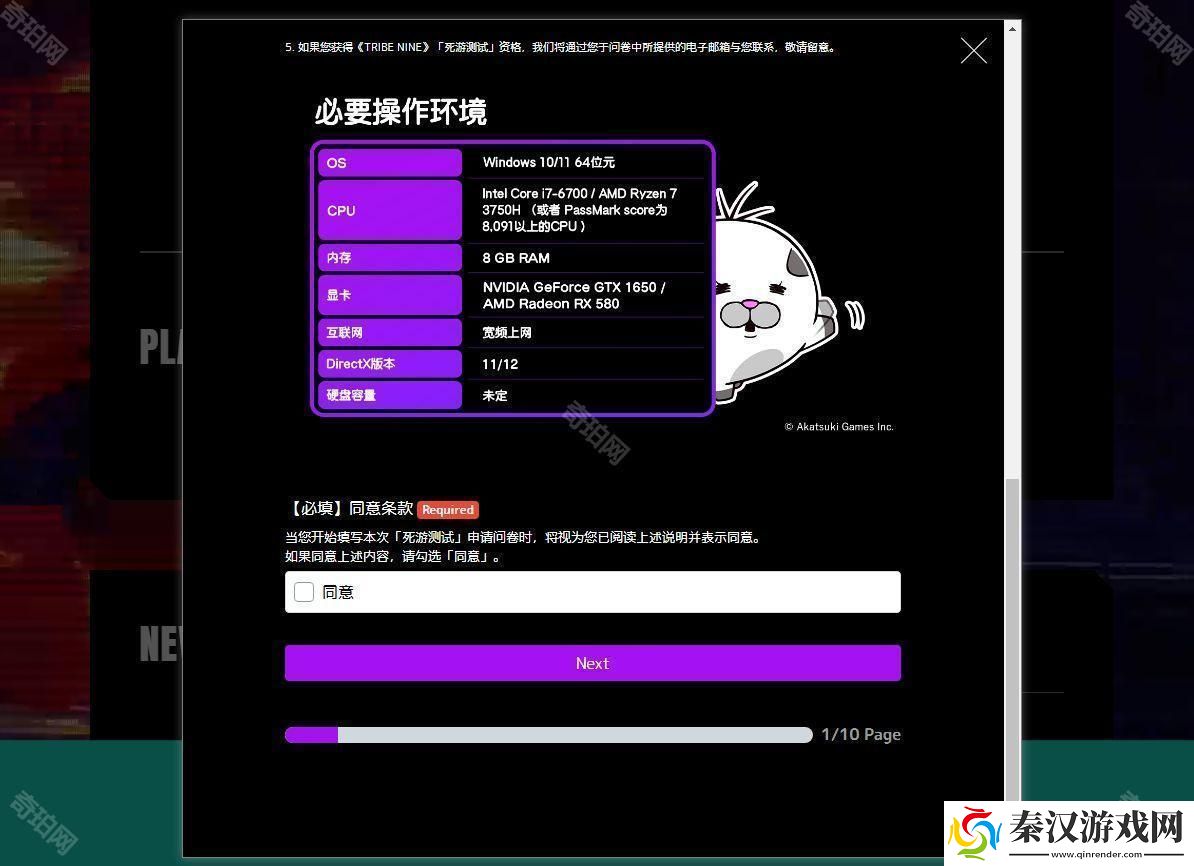Click the dialog vertical scrollbar thumb
Image resolution: width=1194 pixels, height=866 pixels.
pos(1012,640)
